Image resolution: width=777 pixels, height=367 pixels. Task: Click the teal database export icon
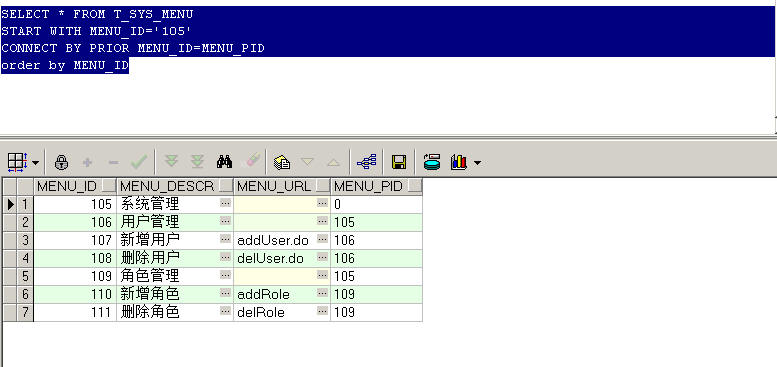point(432,162)
